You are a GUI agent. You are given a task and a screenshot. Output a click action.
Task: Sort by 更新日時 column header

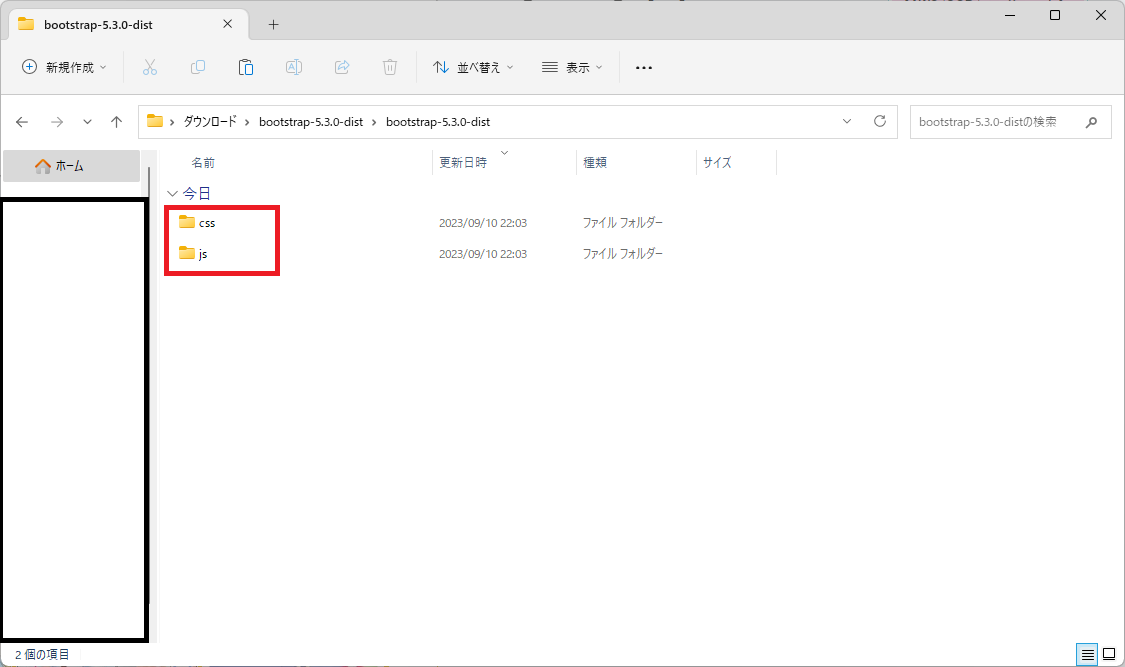click(464, 162)
